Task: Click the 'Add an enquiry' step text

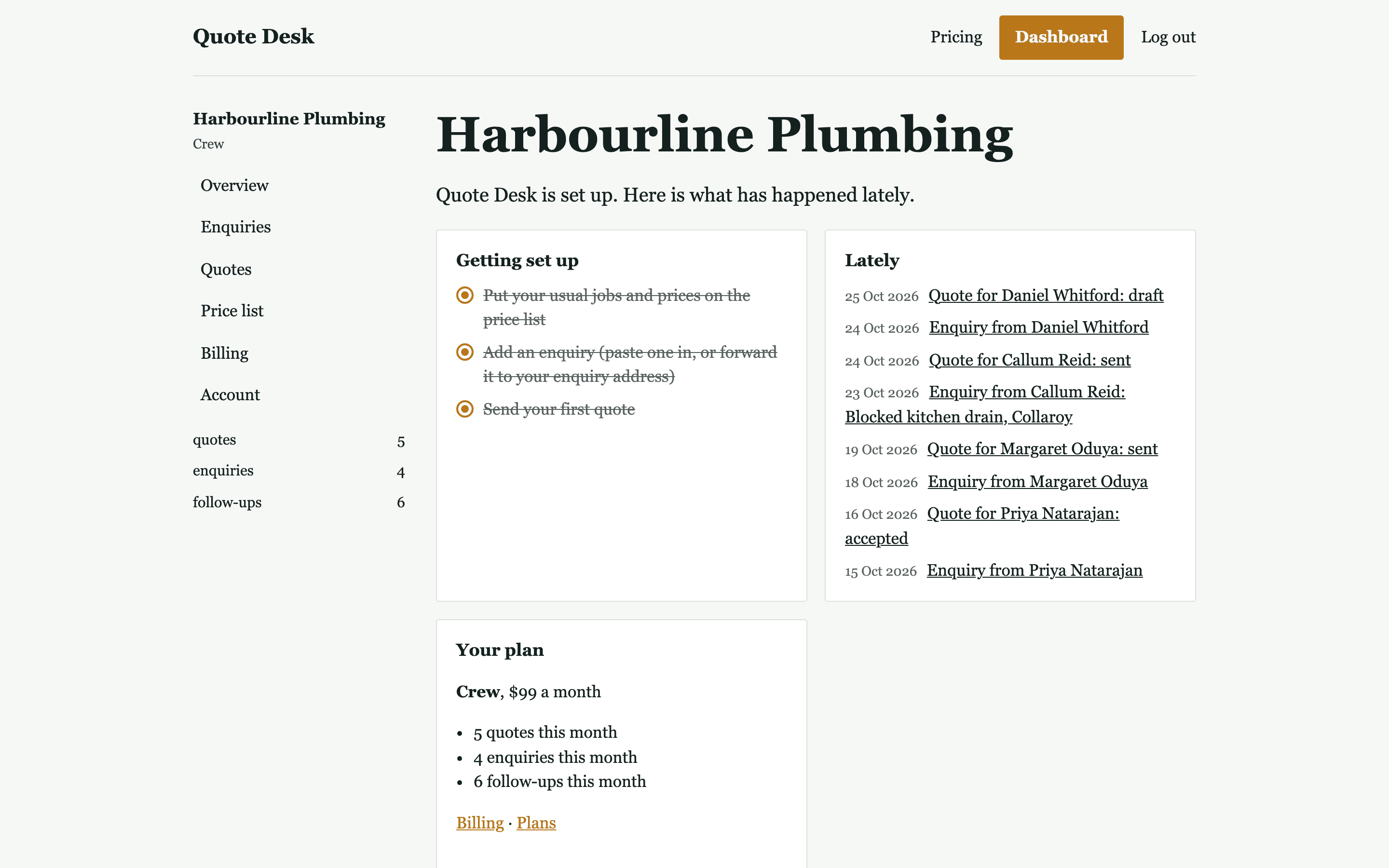Action: click(x=630, y=364)
